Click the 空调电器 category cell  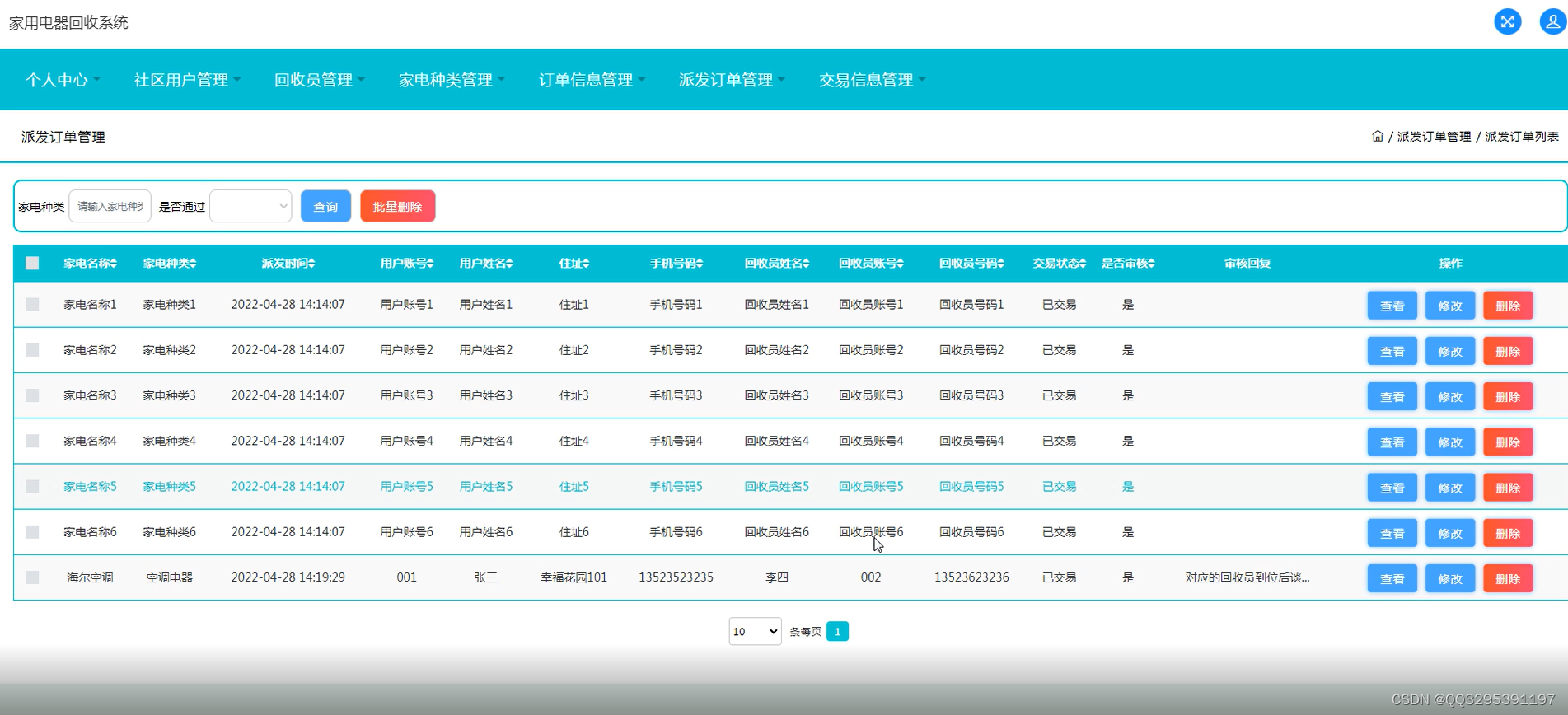click(x=170, y=577)
